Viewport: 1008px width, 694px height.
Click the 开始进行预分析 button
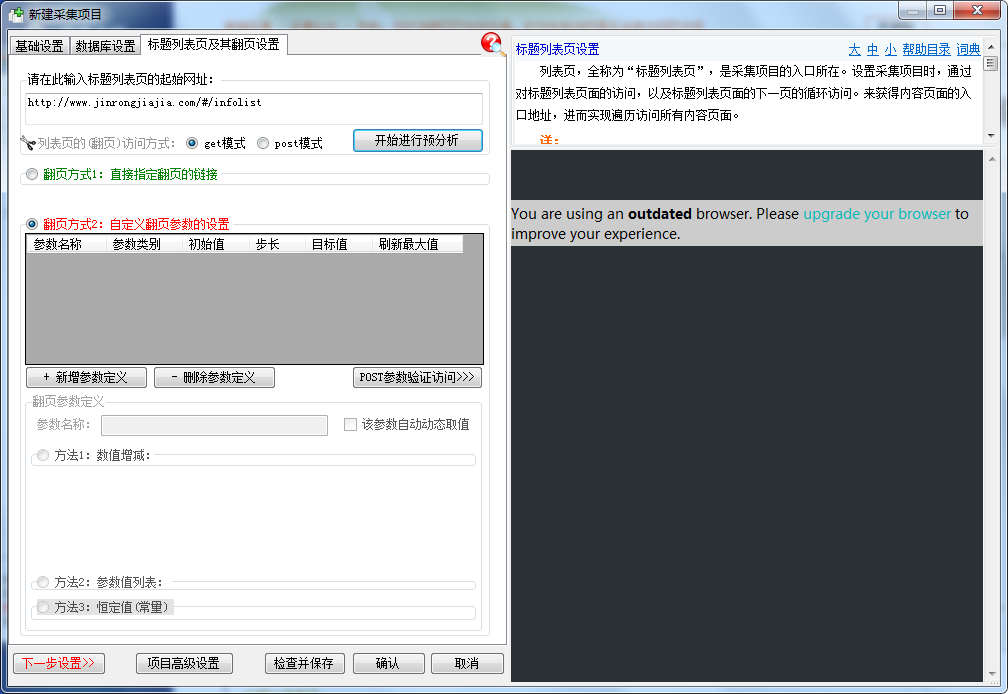tap(417, 140)
